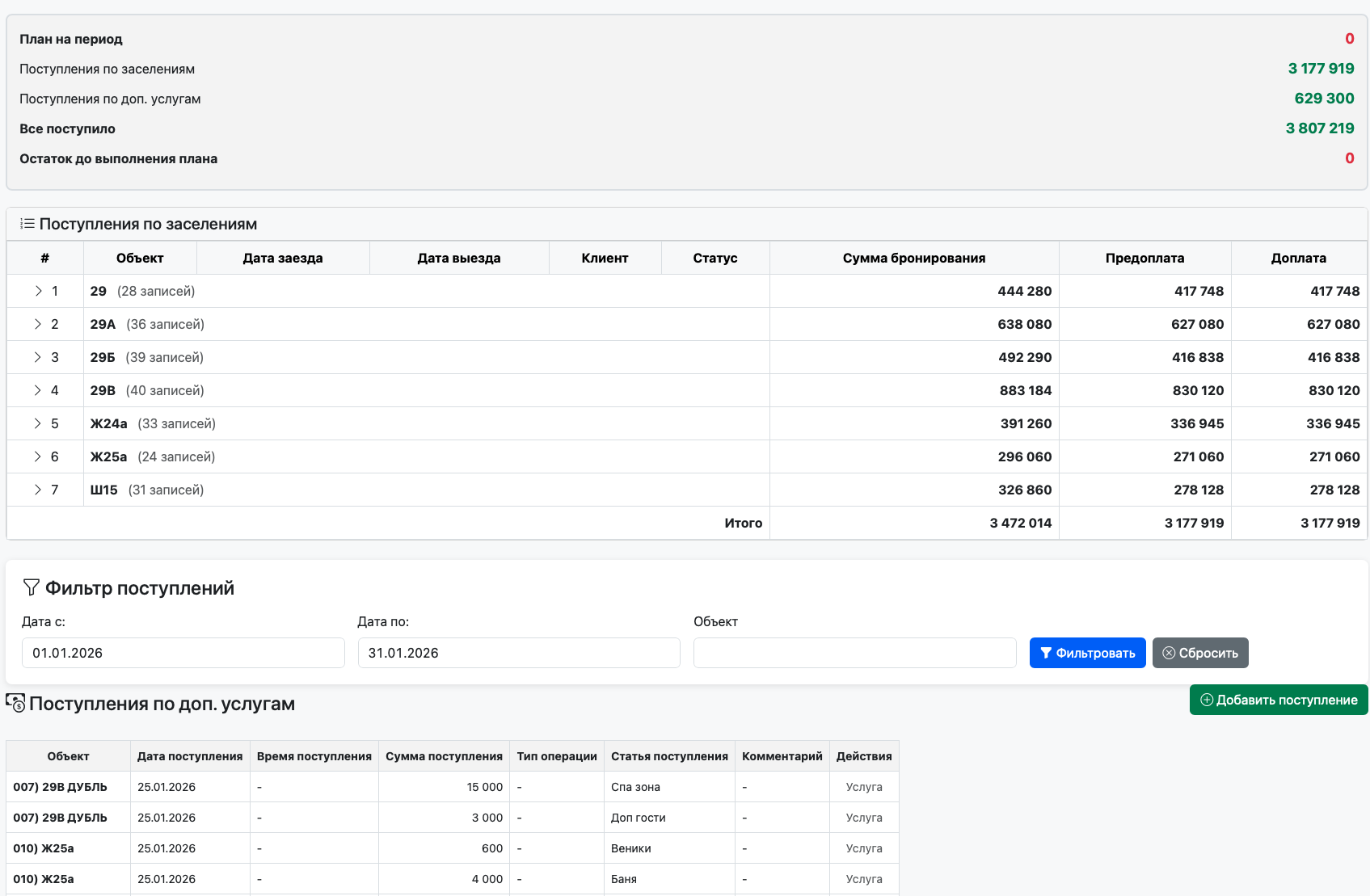This screenshot has width=1370, height=896.
Task: Click the Сумма поступления column header
Action: coord(444,756)
